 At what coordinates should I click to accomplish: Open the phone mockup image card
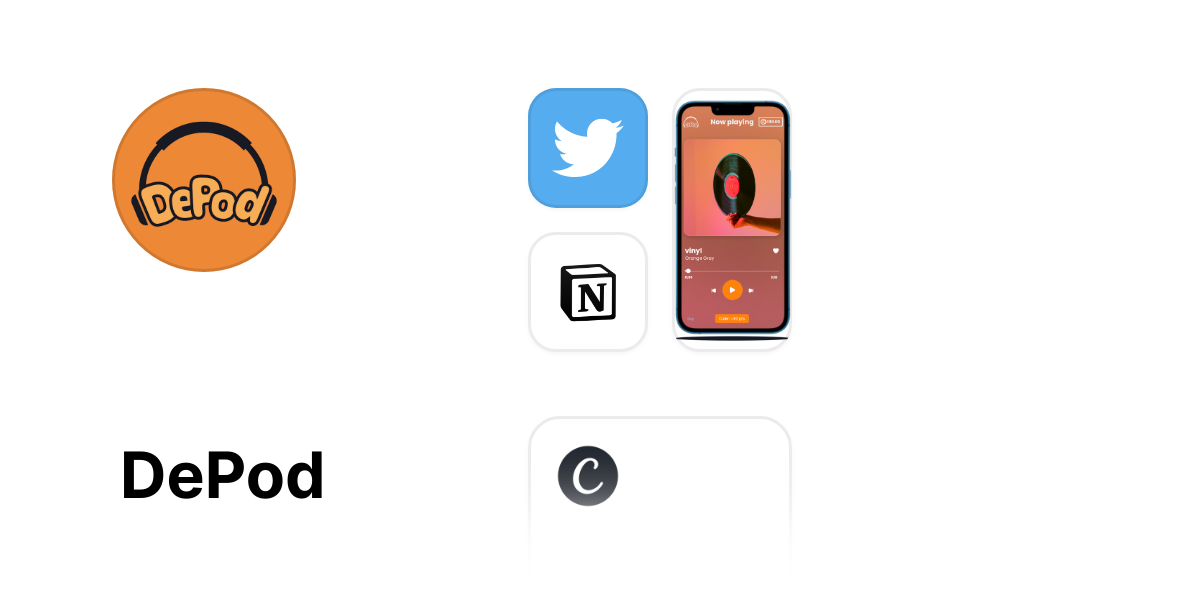732,220
